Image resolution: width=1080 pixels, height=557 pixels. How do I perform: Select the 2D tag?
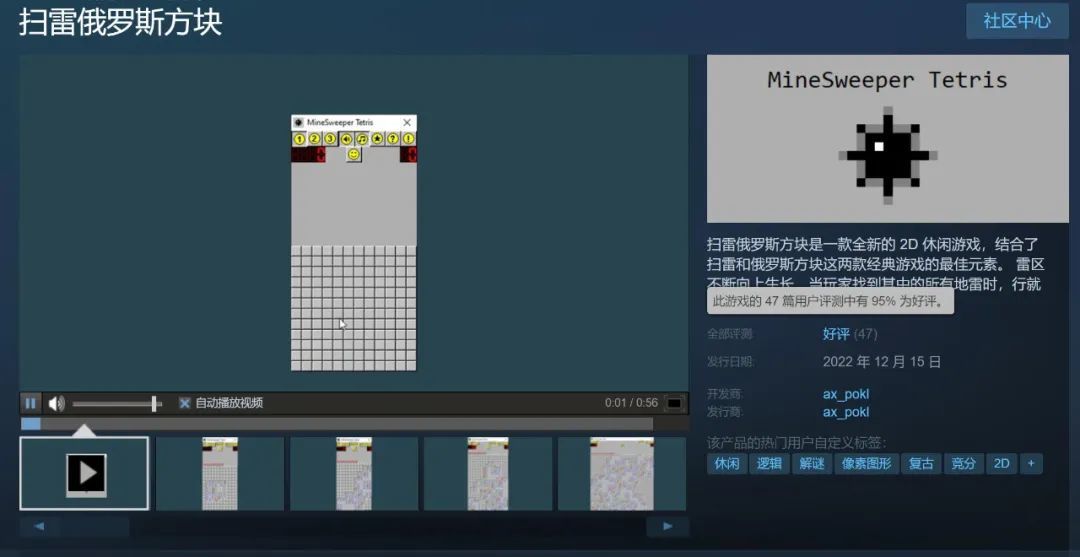[1001, 464]
